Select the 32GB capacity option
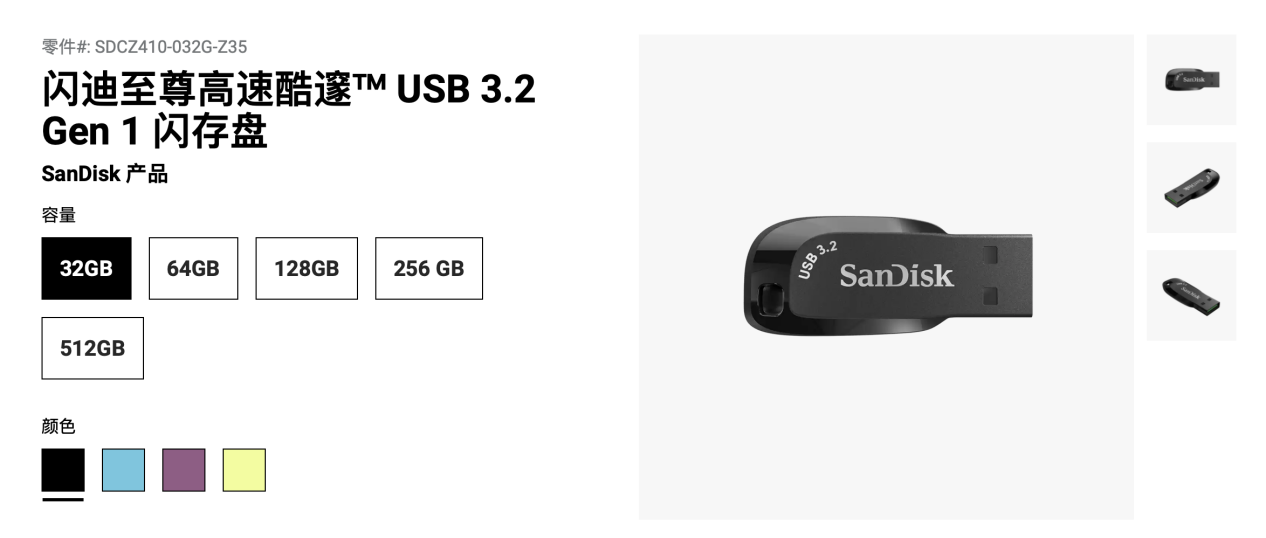This screenshot has width=1266, height=538. [x=86, y=268]
